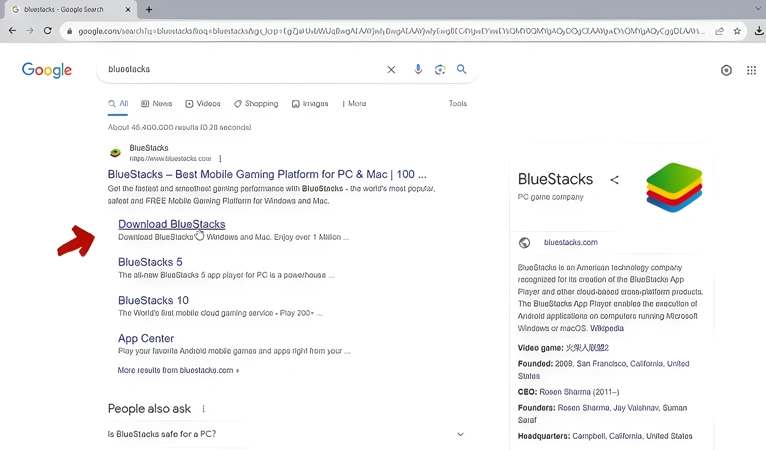
Task: Bookmark page with the star icon
Action: [737, 31]
